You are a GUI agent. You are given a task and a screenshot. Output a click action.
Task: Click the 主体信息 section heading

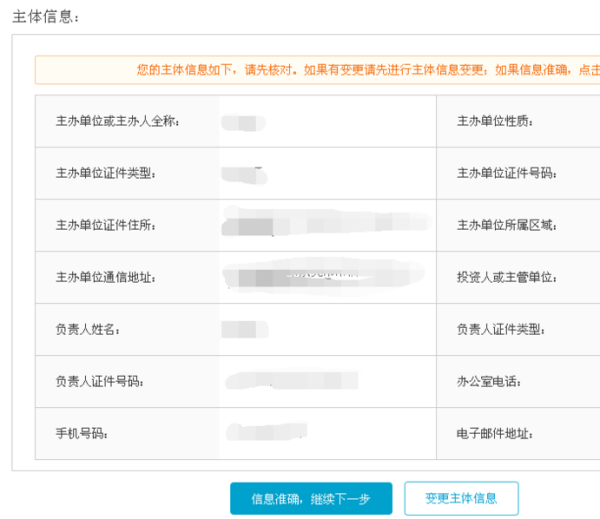(47, 17)
